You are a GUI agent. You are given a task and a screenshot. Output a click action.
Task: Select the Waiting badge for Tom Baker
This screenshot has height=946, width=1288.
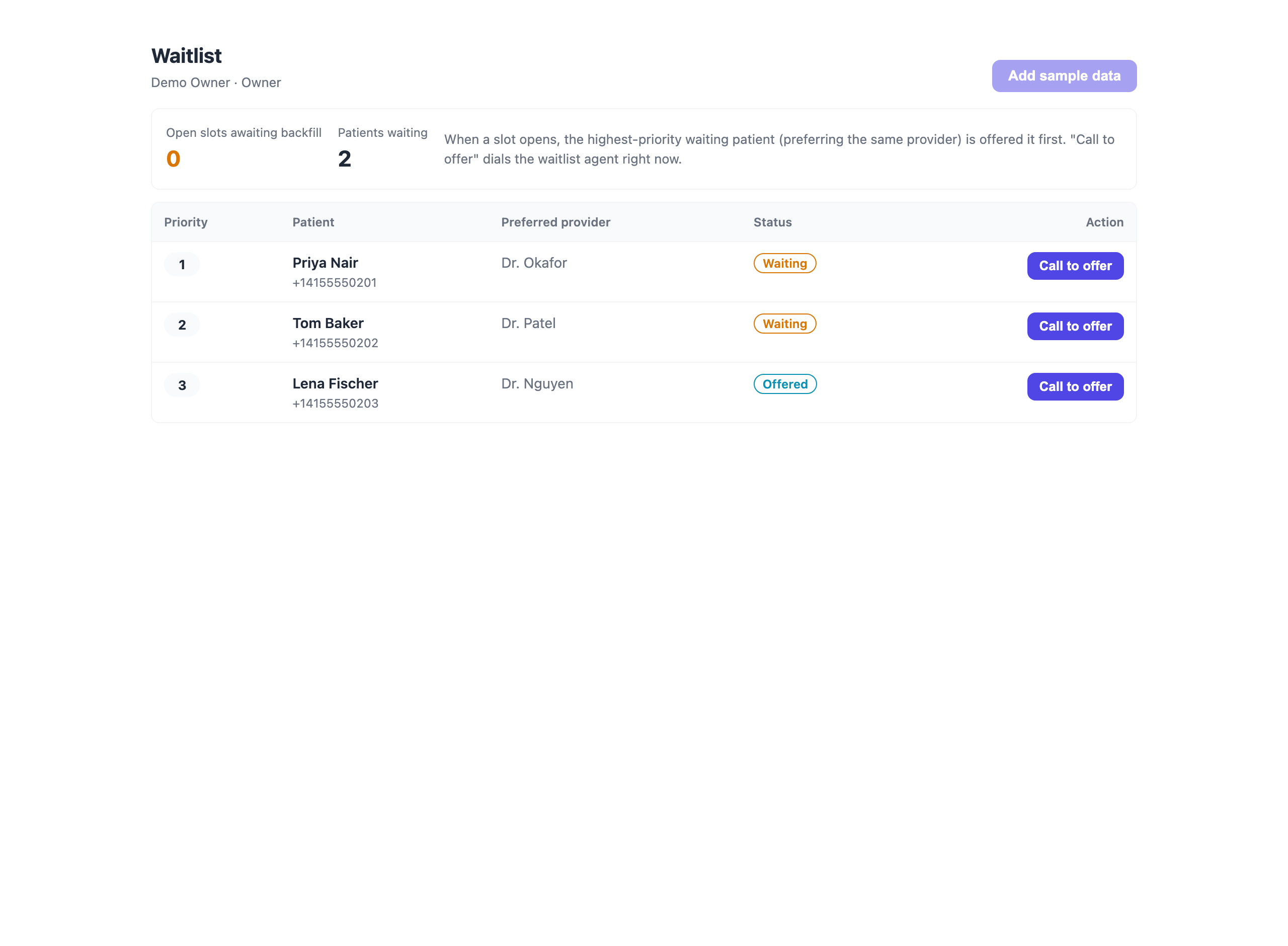pyautogui.click(x=784, y=324)
